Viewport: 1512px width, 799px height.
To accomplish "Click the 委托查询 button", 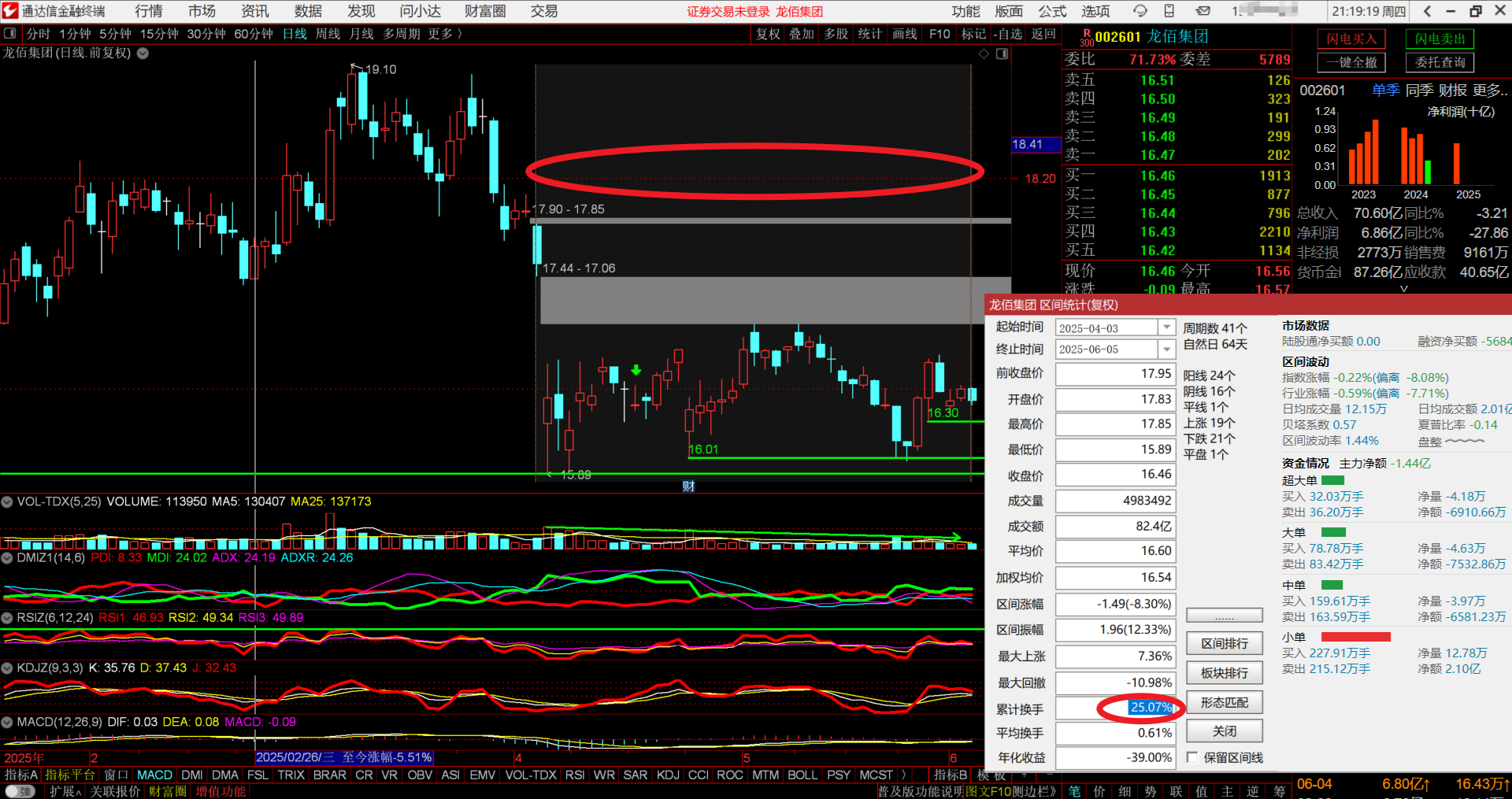I will (x=1440, y=62).
